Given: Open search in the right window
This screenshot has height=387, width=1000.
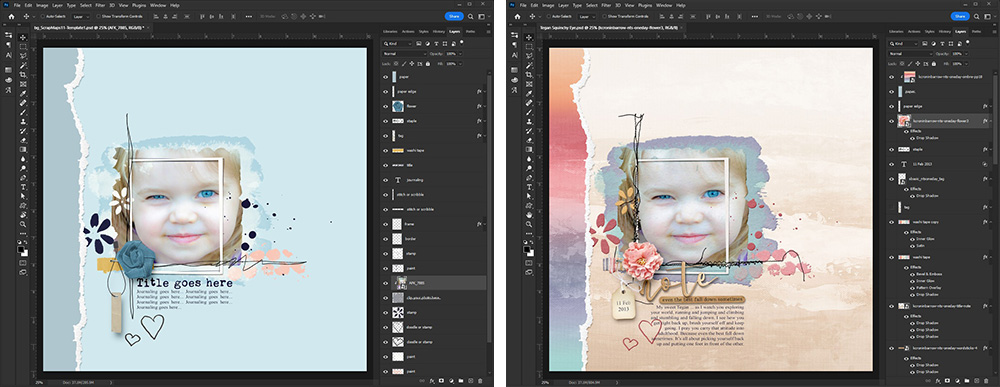Looking at the screenshot, I should [976, 17].
